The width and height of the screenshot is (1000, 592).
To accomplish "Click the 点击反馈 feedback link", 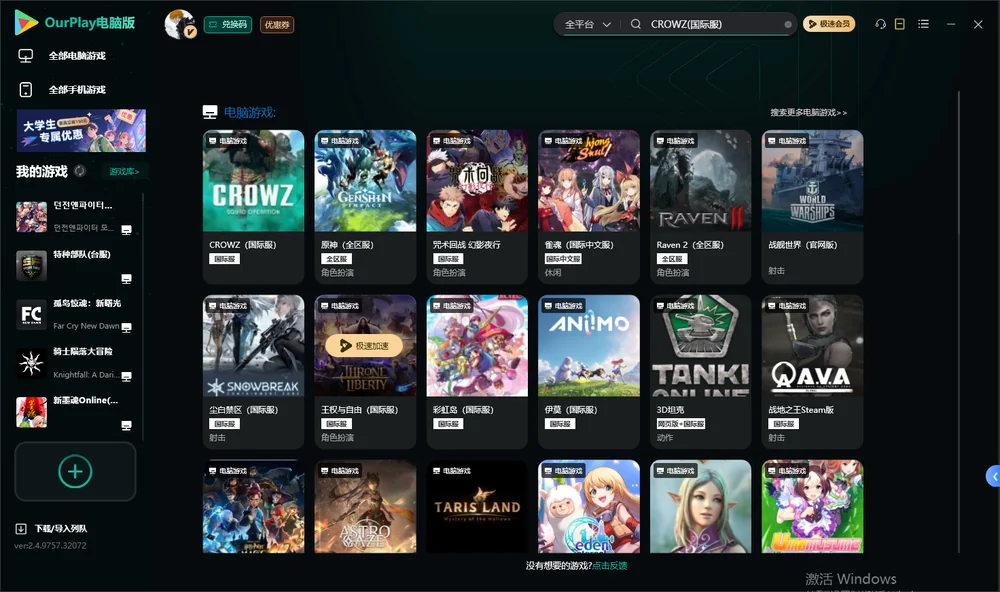I will [610, 565].
